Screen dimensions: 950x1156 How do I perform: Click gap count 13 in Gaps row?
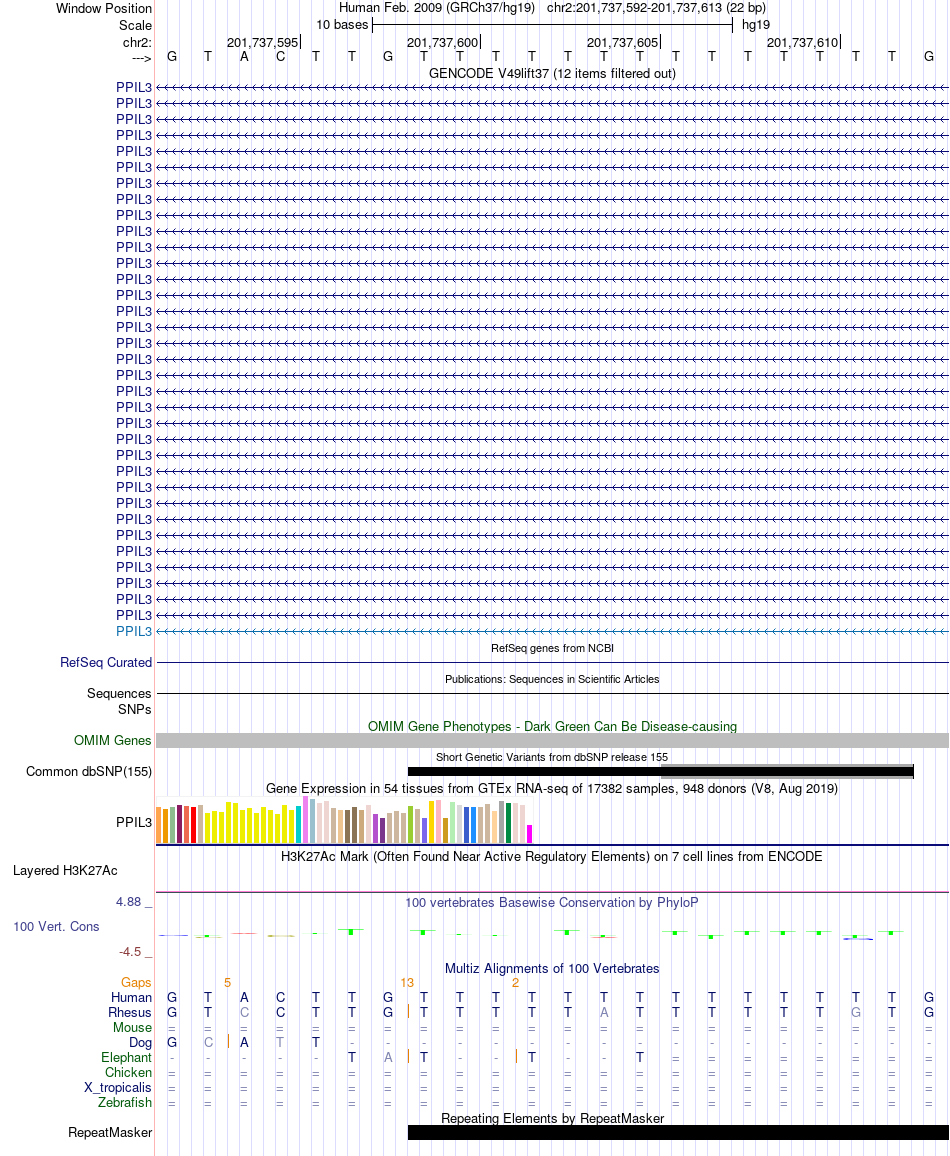407,982
